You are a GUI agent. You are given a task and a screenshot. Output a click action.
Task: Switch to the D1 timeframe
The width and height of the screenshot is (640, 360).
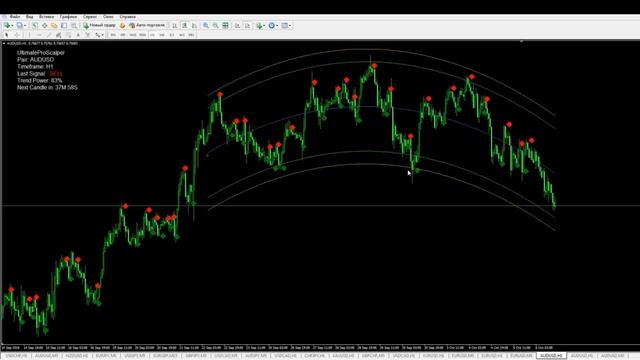click(172, 35)
